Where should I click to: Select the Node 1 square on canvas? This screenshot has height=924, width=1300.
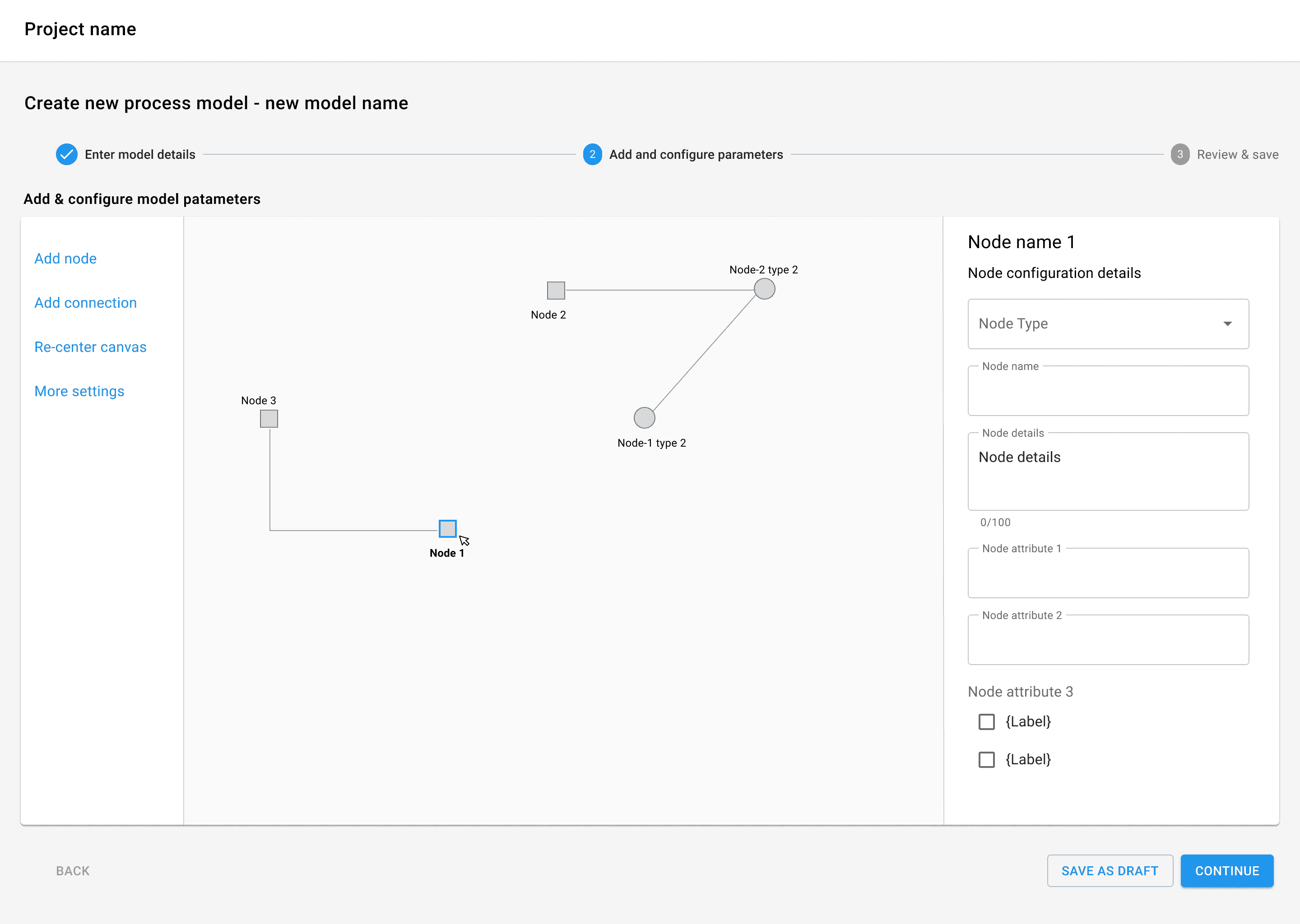(447, 529)
